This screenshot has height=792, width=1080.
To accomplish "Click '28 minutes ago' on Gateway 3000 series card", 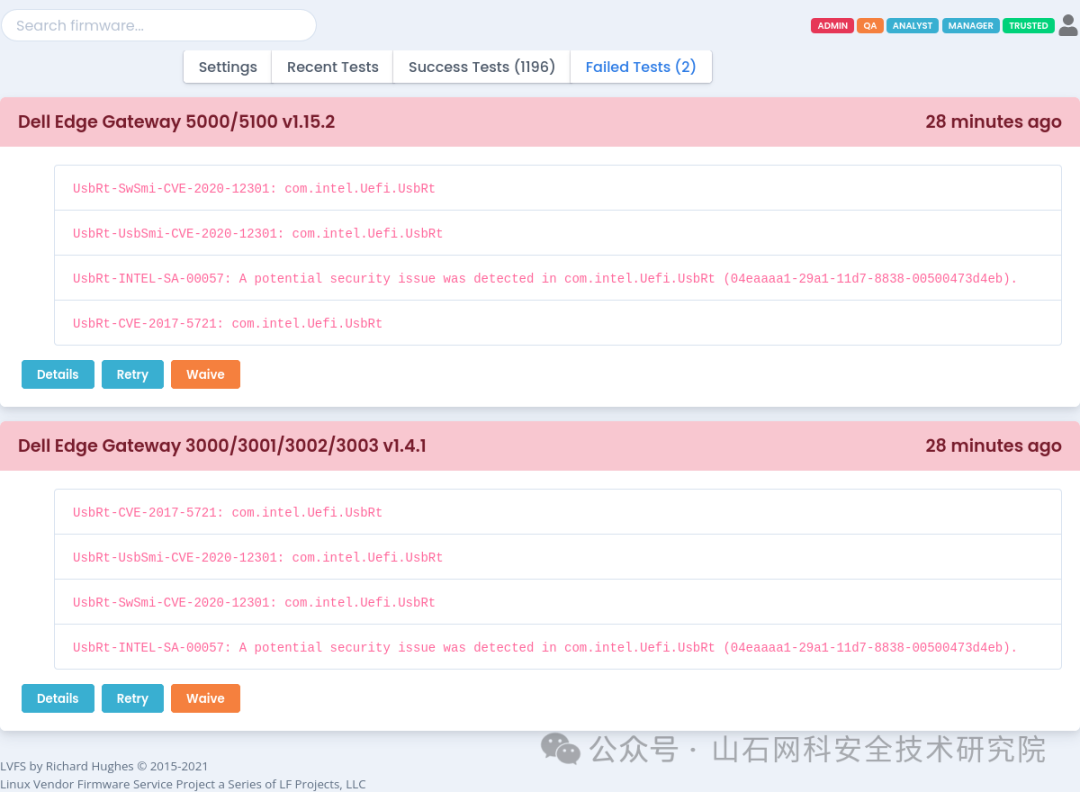I will (x=993, y=446).
